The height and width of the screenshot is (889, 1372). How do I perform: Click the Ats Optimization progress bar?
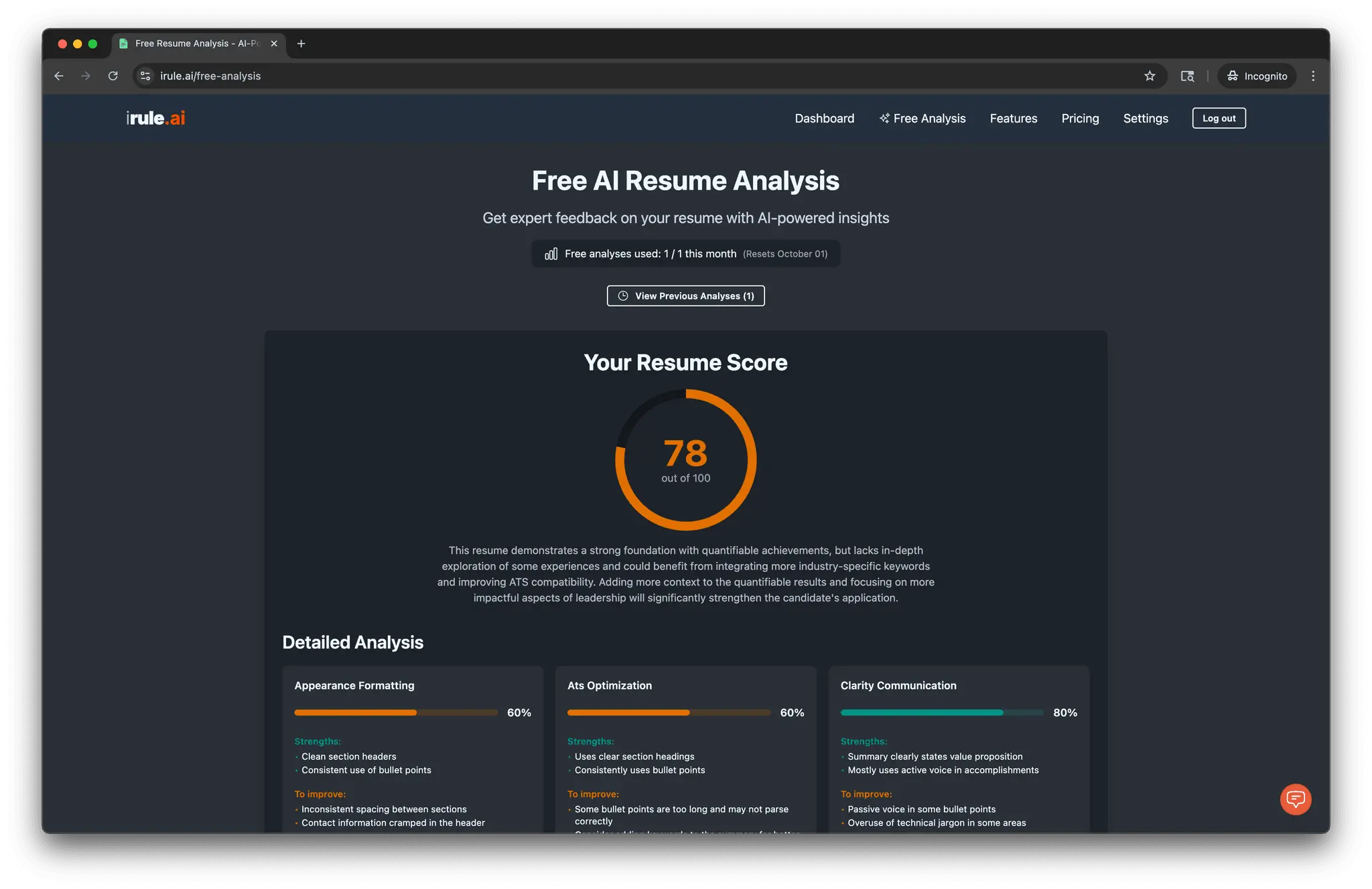669,713
